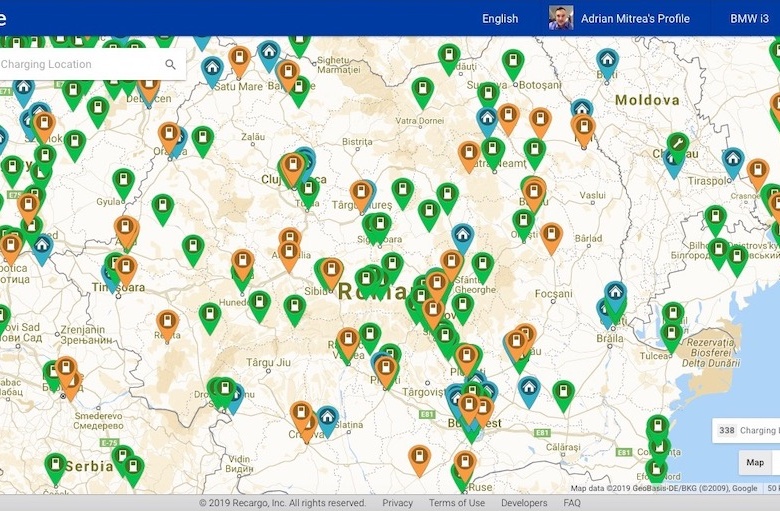Open the Privacy link in footer

point(397,503)
